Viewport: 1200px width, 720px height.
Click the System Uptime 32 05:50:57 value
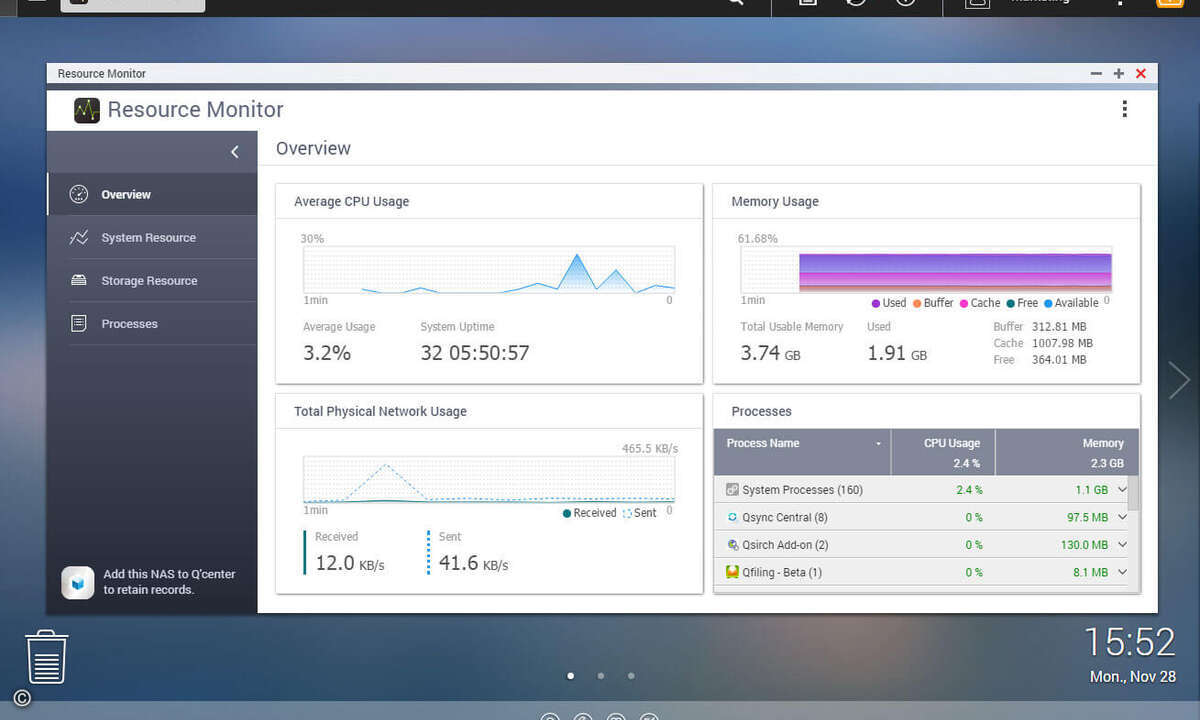(x=475, y=352)
